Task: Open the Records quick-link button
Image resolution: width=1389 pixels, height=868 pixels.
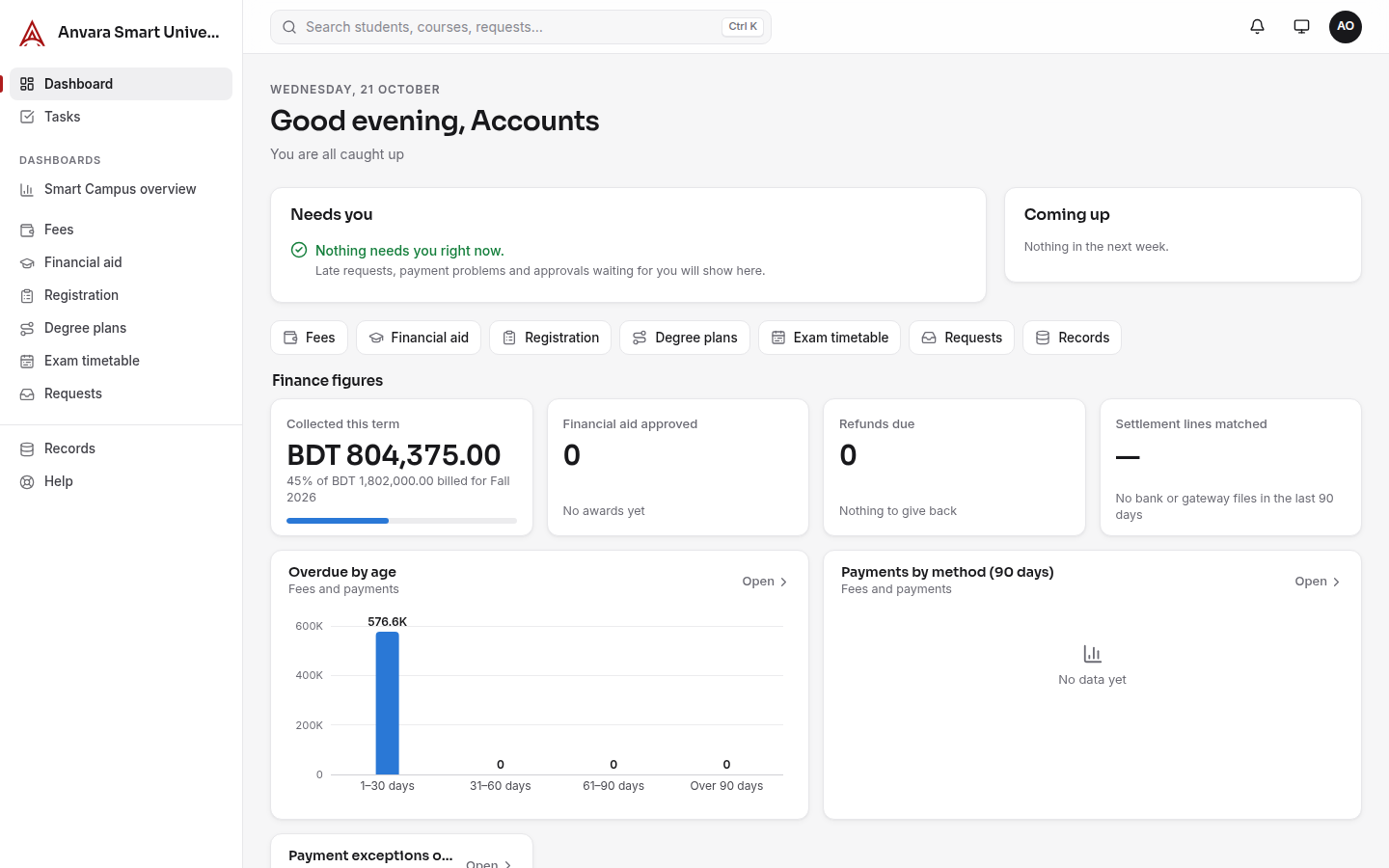Action: 1072,338
